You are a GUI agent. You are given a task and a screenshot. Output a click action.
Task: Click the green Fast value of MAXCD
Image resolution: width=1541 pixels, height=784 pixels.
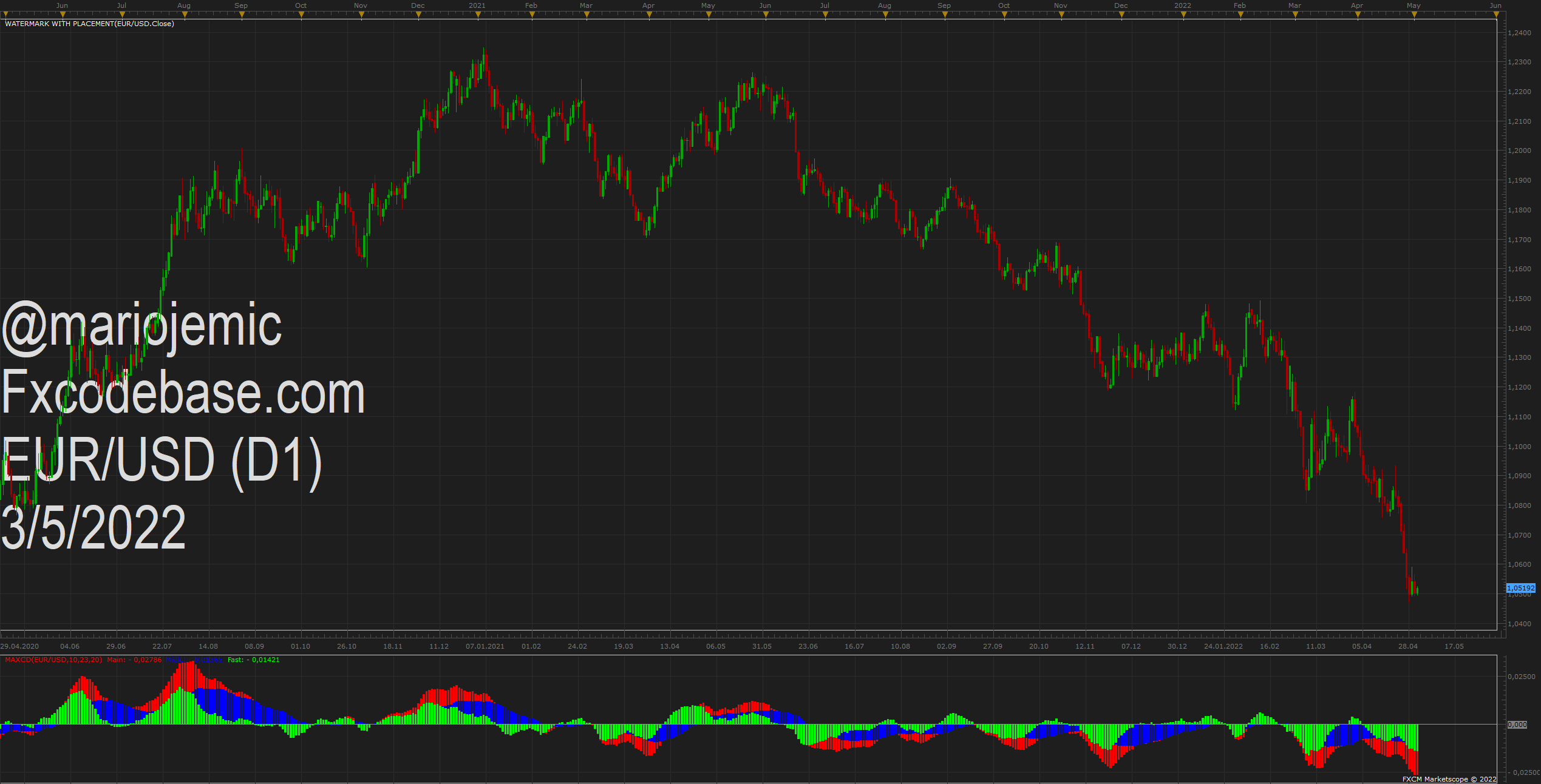tap(254, 660)
